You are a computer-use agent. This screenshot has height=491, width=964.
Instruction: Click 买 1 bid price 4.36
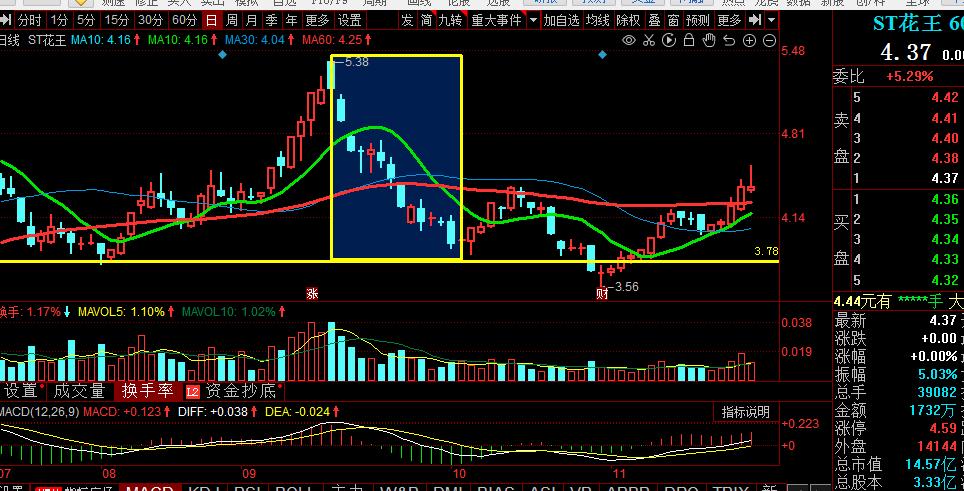(x=944, y=199)
